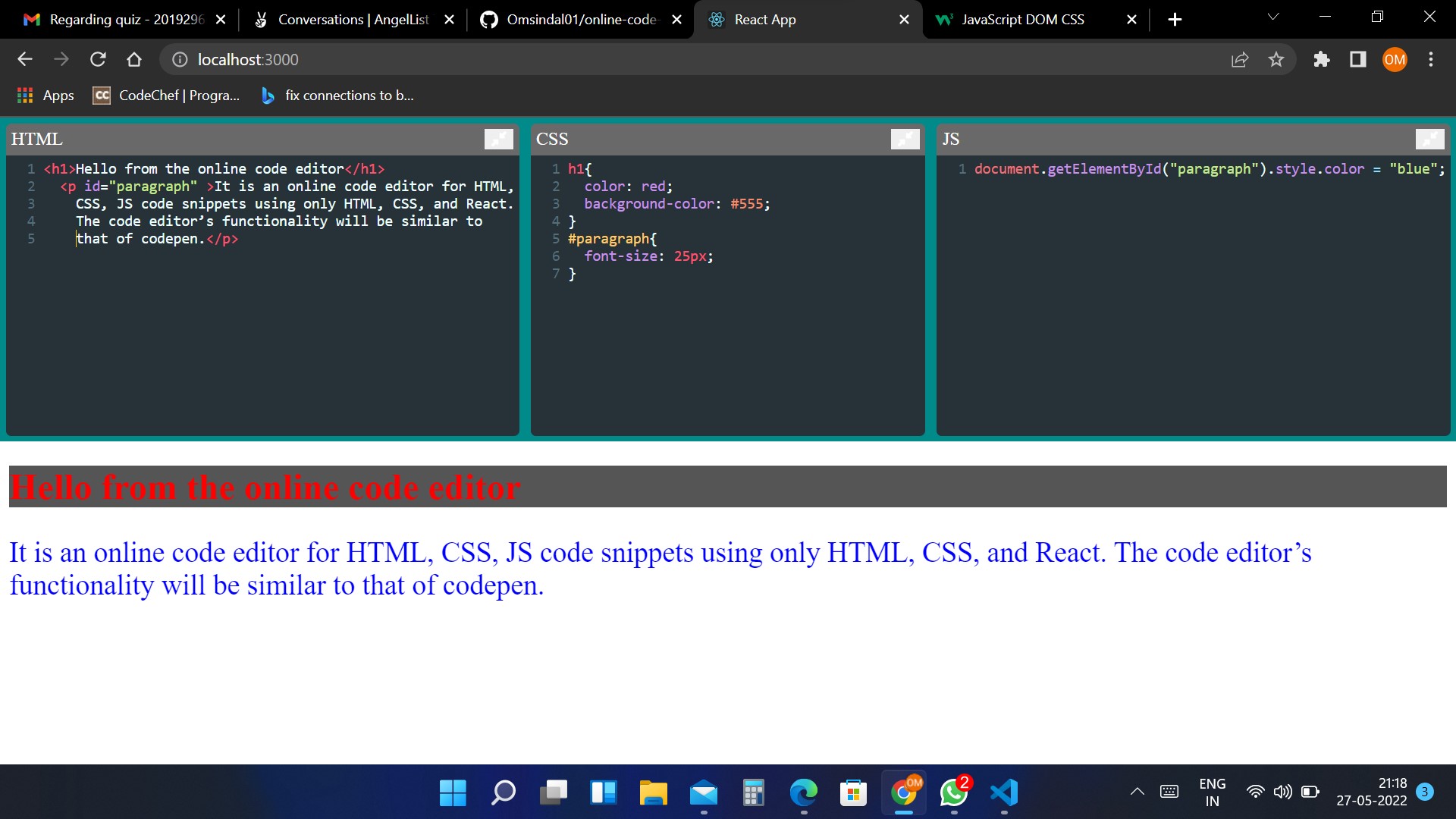Viewport: 1456px width, 819px height.
Task: Open Calculator from taskbar
Action: (x=753, y=792)
